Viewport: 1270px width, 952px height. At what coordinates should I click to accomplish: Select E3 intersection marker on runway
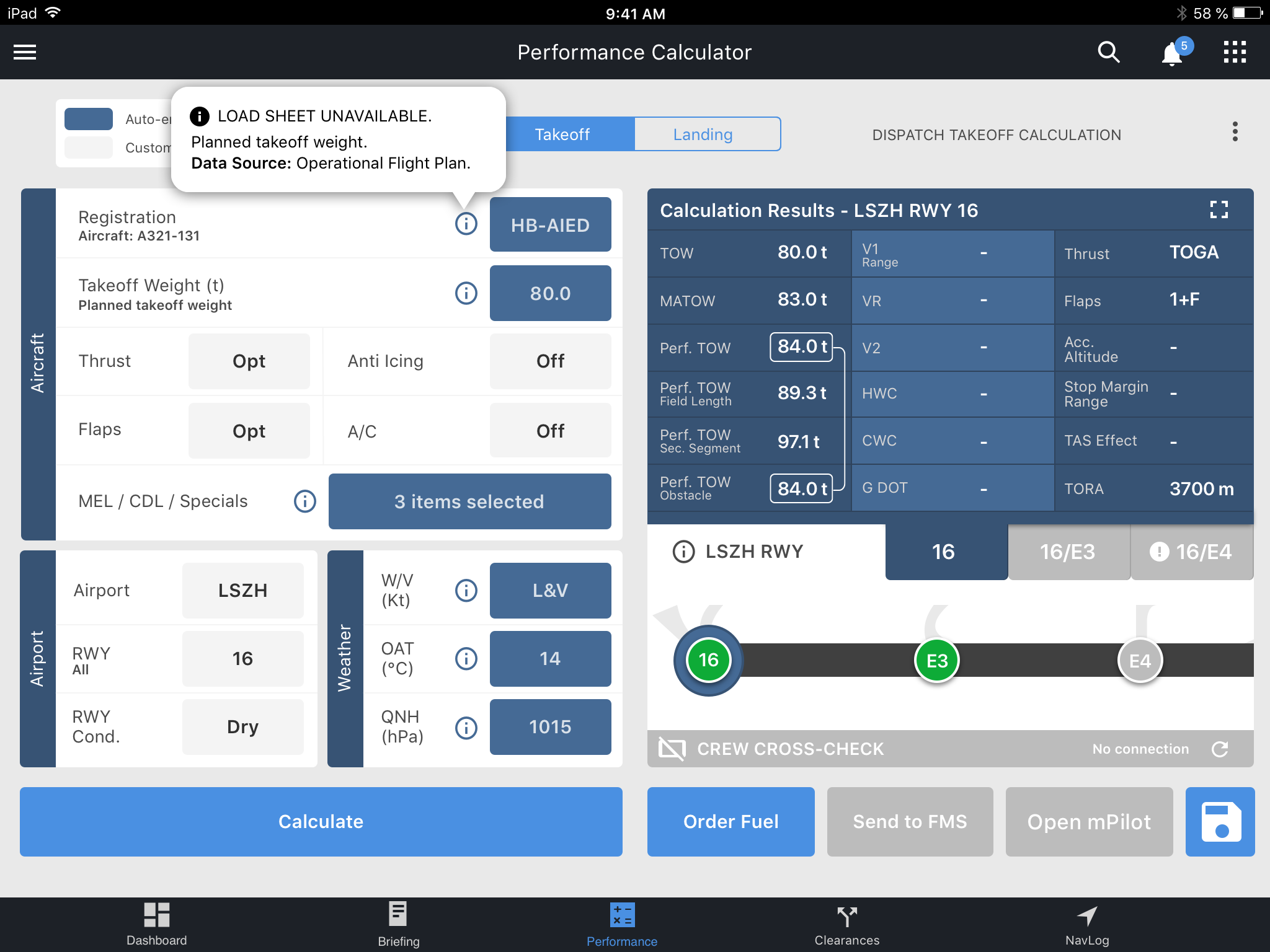[936, 661]
